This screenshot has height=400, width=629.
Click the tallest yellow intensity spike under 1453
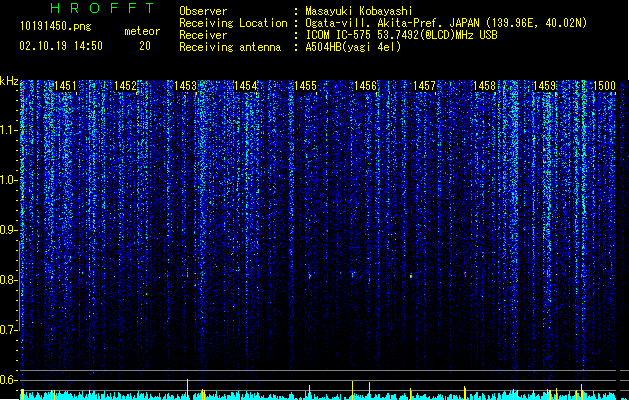coord(187,389)
